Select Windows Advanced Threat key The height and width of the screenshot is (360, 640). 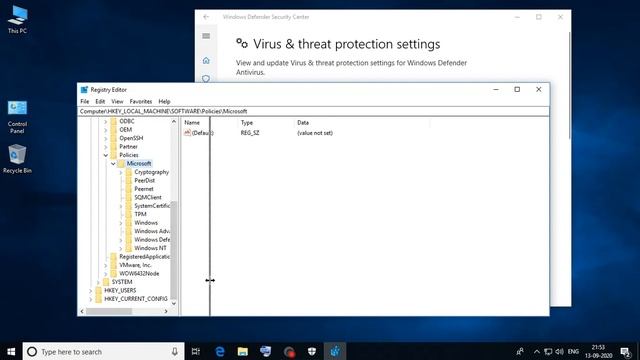click(152, 231)
